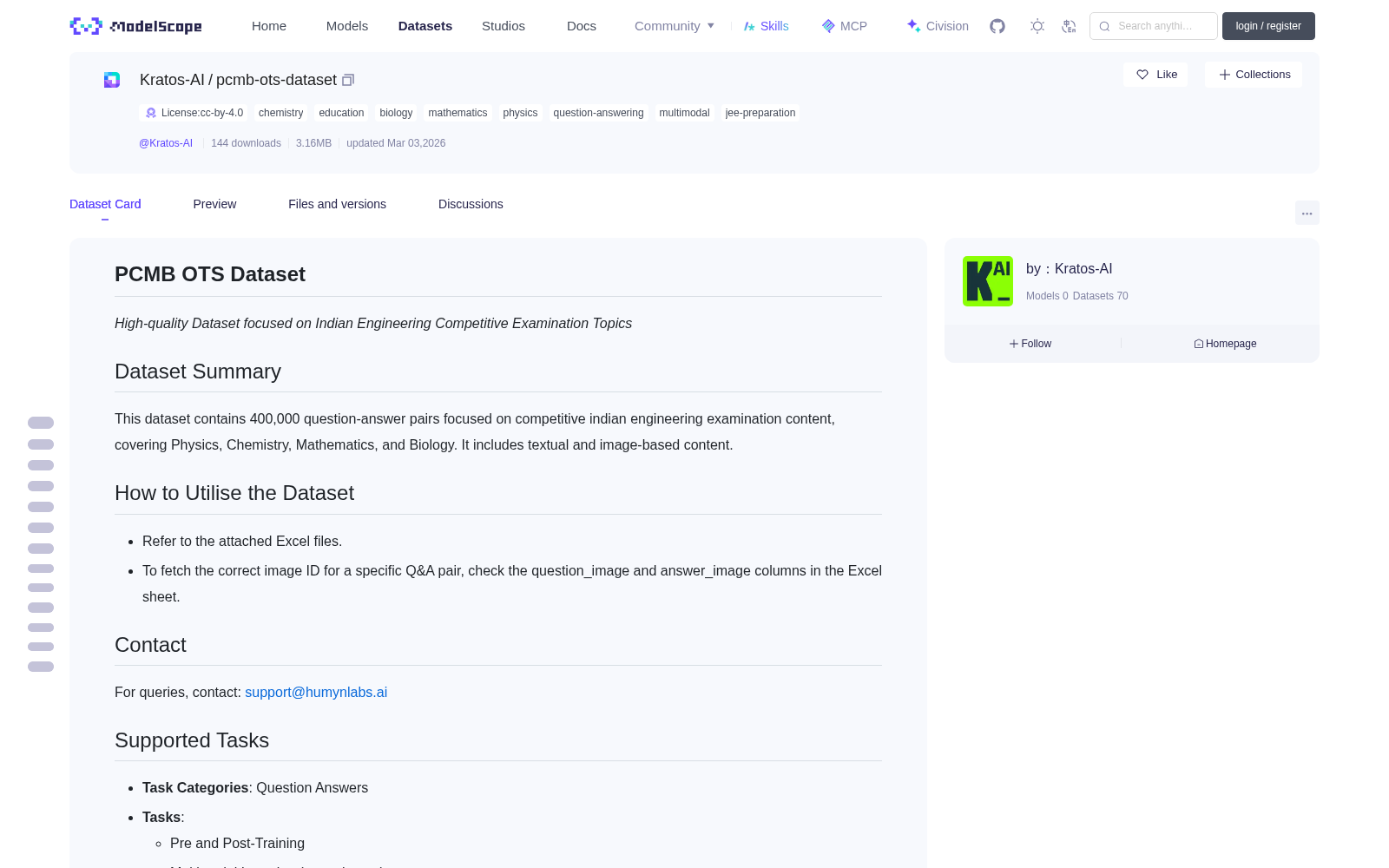
Task: Switch language with the translate icon
Action: [x=1070, y=26]
